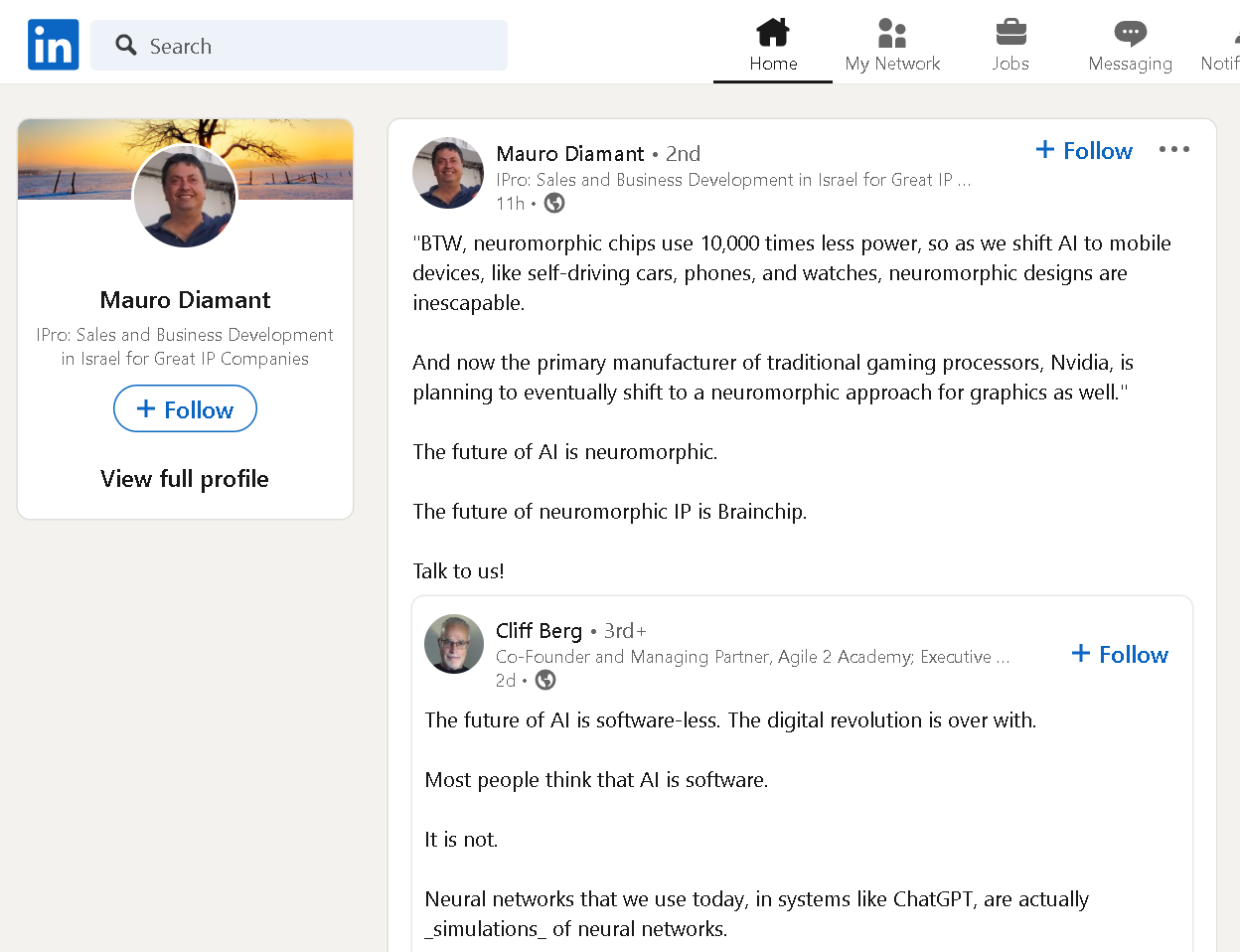Follow Cliff Berg
The height and width of the screenshot is (952, 1240).
coord(1120,654)
